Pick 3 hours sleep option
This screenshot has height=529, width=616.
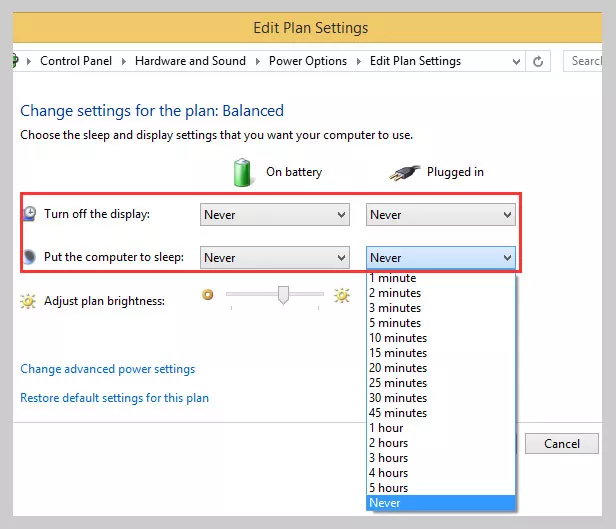pos(440,458)
